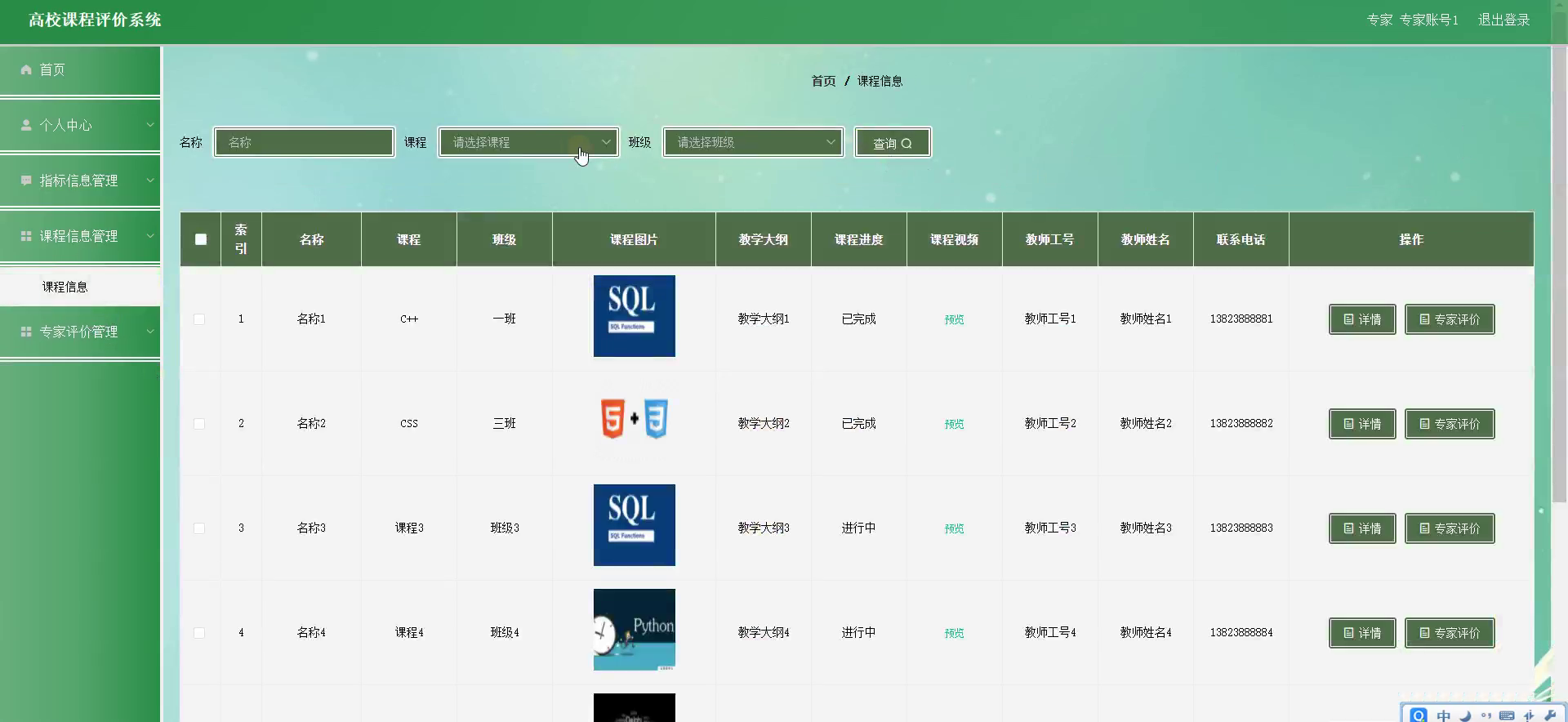Viewport: 1568px width, 722px height.
Task: Click the 联系电话 column header
Action: [x=1241, y=239]
